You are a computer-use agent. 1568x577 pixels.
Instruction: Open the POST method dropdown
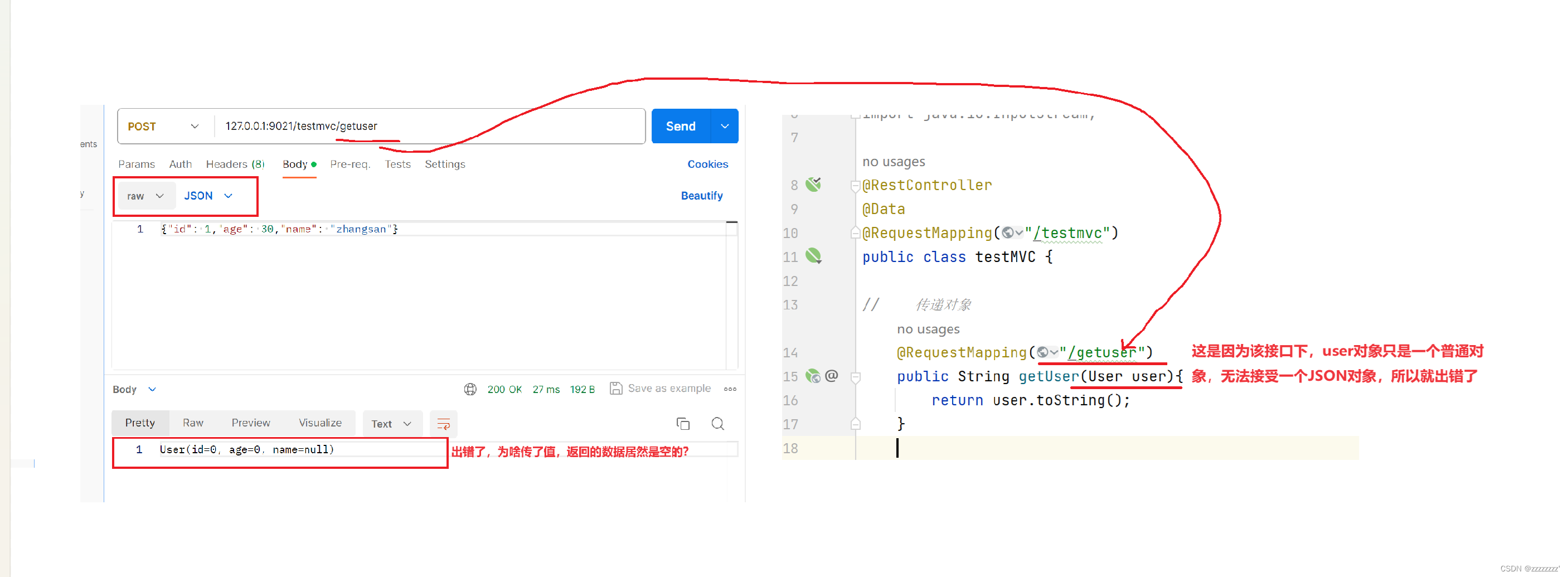pos(163,126)
